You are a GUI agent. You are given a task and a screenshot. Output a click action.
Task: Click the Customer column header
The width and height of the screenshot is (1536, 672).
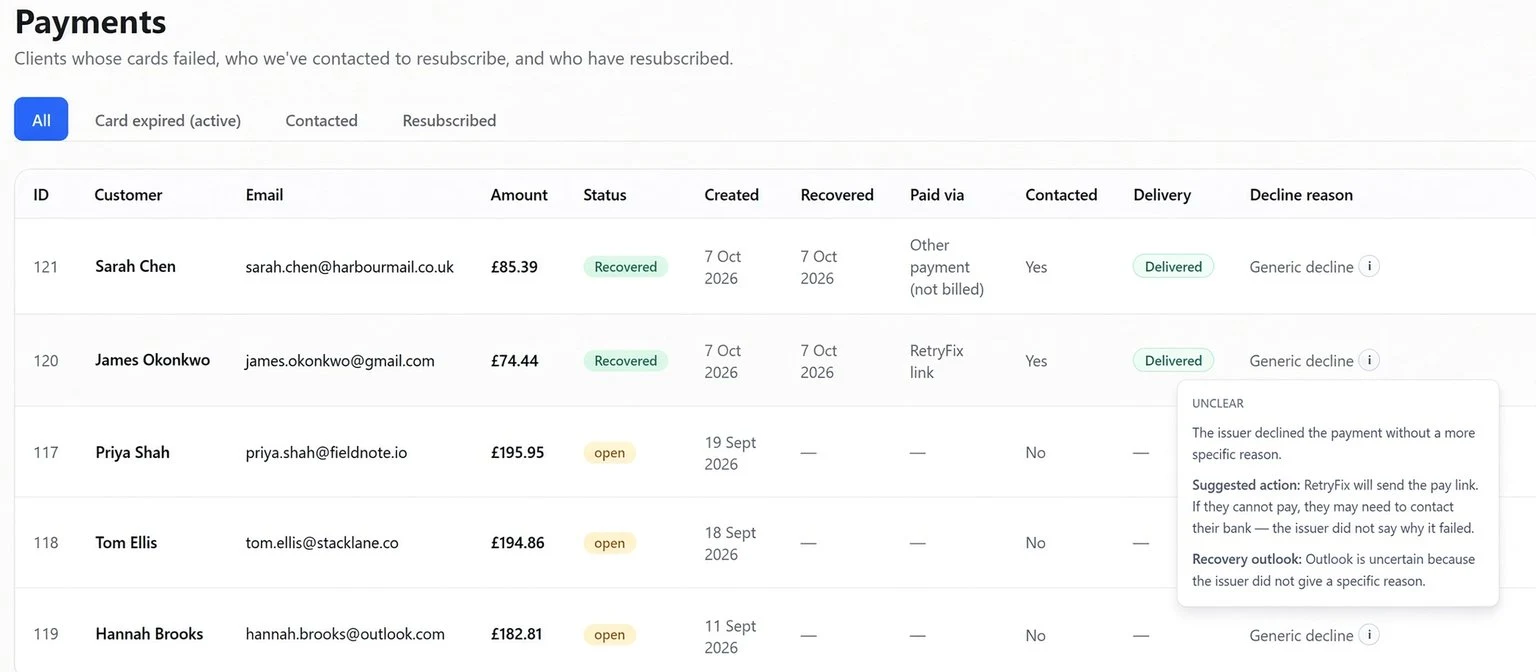pos(128,195)
